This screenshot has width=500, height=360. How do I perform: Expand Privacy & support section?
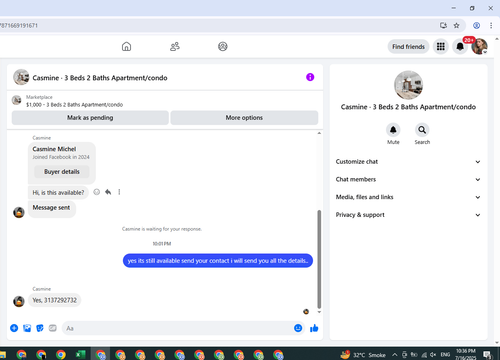(x=408, y=215)
